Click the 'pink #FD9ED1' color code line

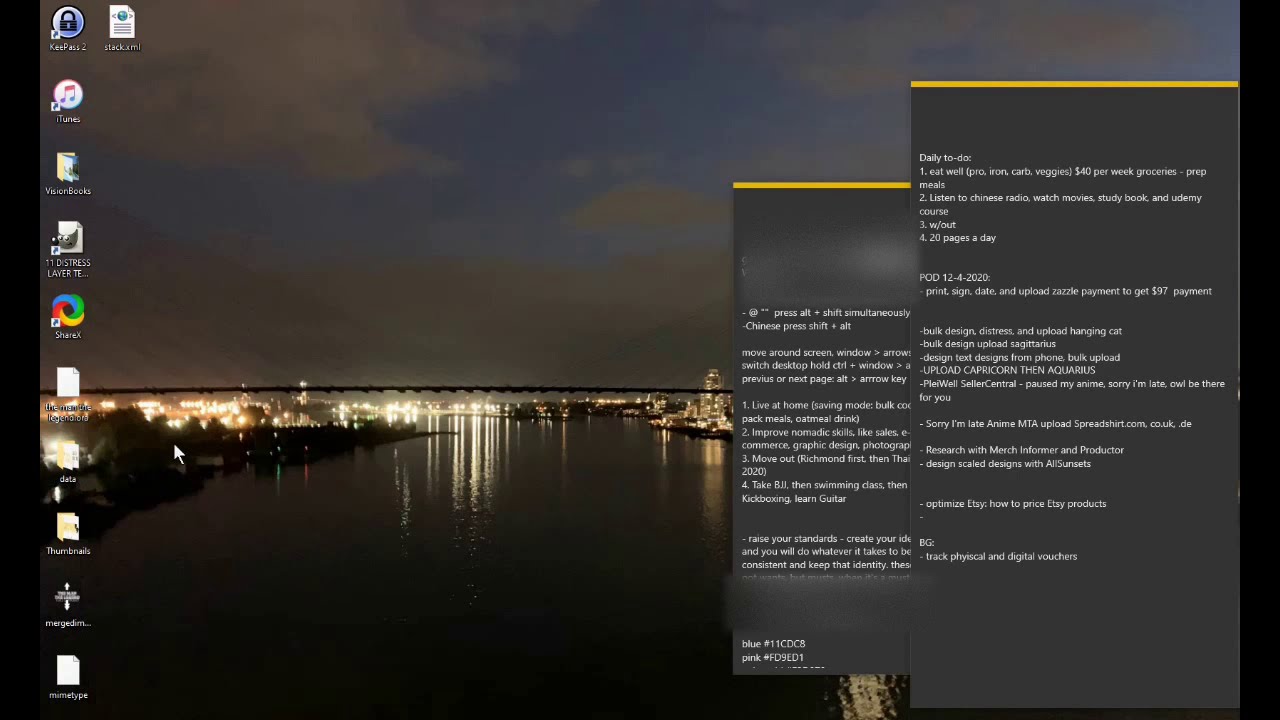(773, 658)
